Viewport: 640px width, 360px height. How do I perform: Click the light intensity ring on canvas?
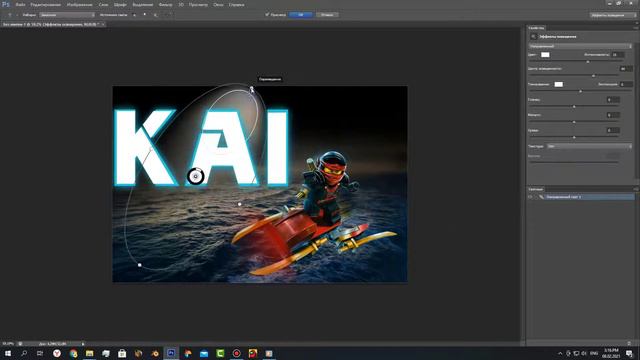point(196,176)
